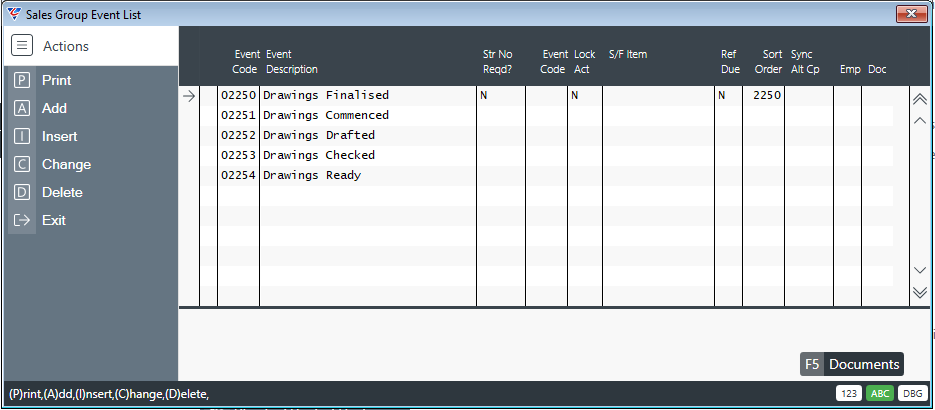The height and width of the screenshot is (410, 935).
Task: Click the Event Description column header
Action: (x=292, y=62)
